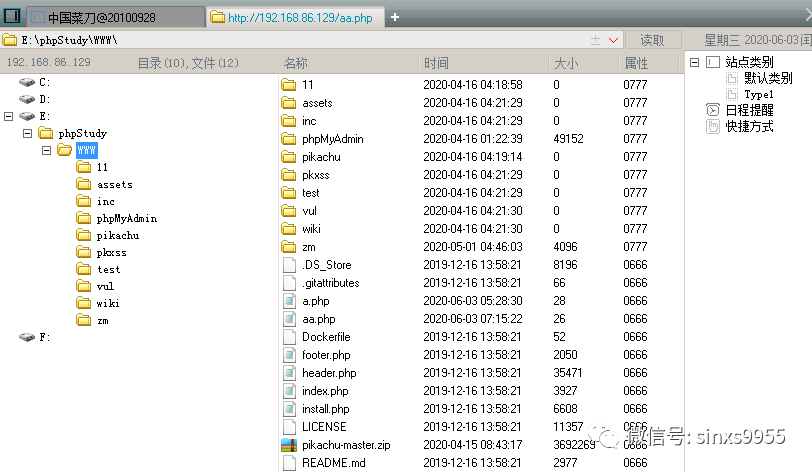This screenshot has width=812, height=472.
Task: Collapse the phpStudy tree folder
Action: click(27, 133)
